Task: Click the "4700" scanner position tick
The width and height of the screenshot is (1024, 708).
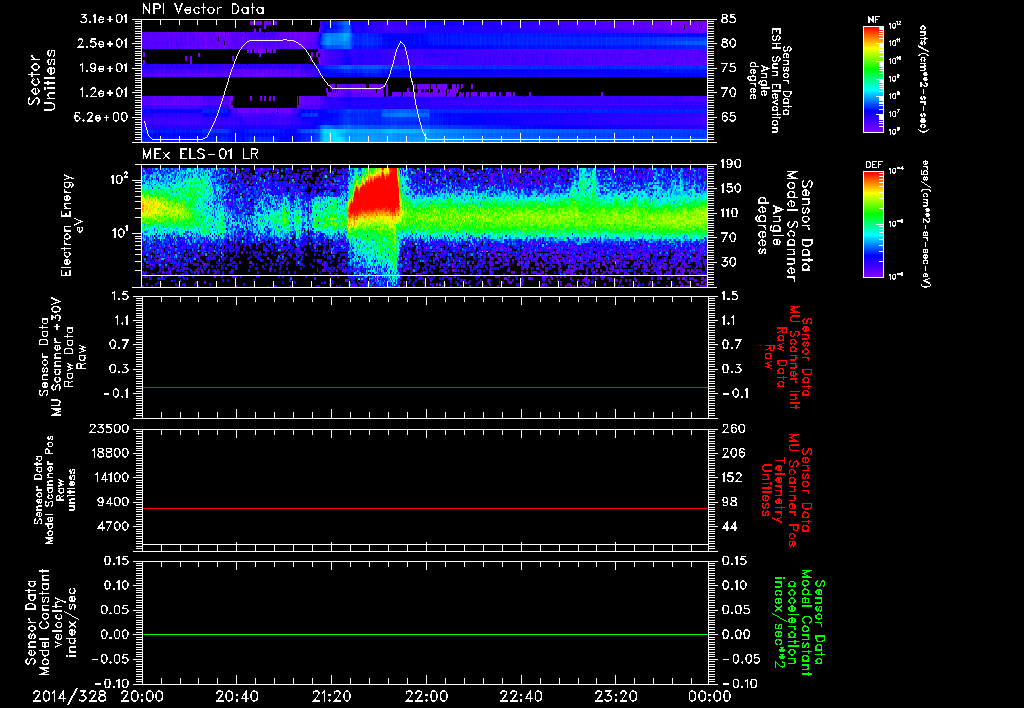Action: [114, 526]
